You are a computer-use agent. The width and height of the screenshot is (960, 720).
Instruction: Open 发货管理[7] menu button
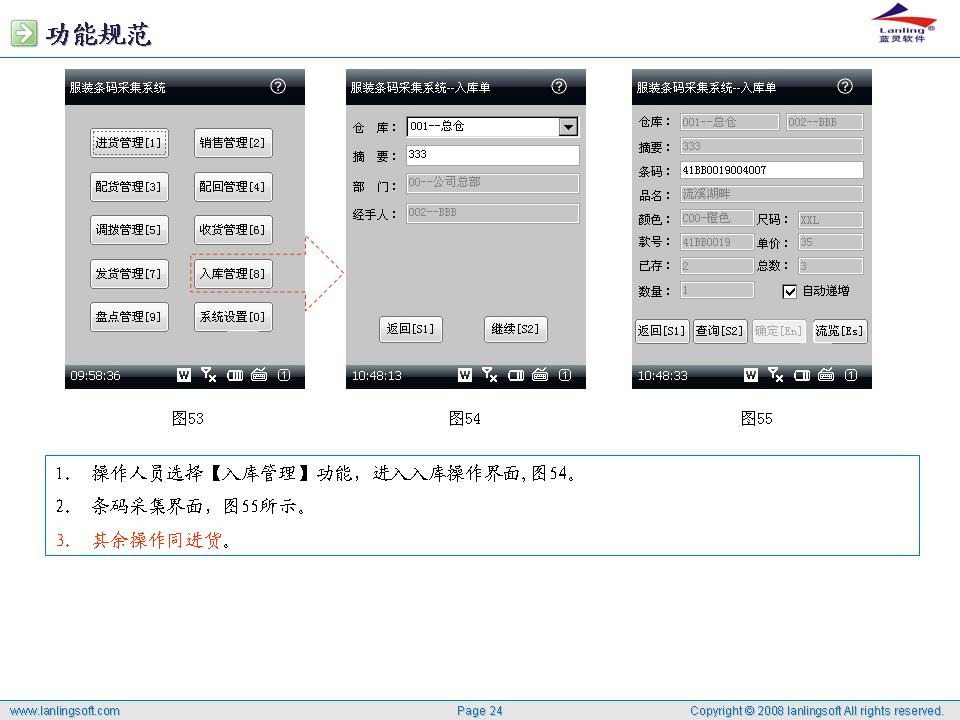click(129, 274)
